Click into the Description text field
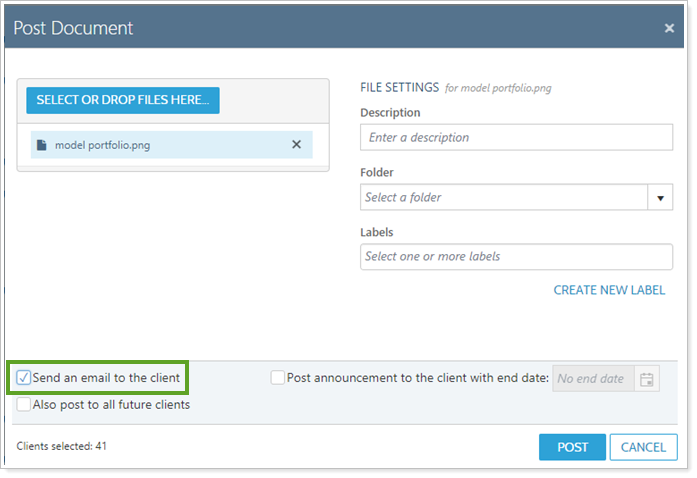This screenshot has height=478, width=697. click(x=516, y=137)
